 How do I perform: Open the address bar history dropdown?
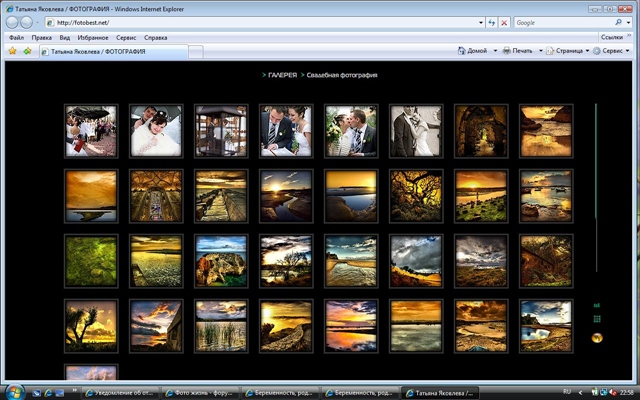coord(476,22)
